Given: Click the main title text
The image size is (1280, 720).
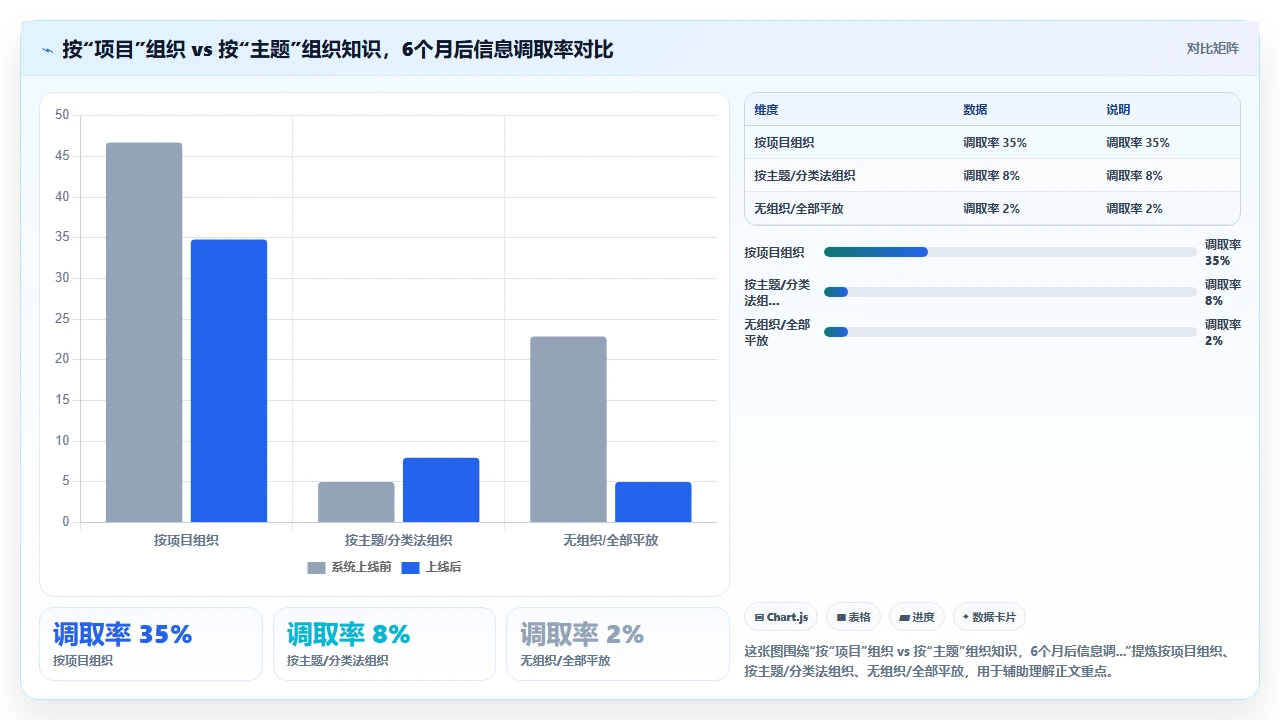Looking at the screenshot, I should (338, 49).
